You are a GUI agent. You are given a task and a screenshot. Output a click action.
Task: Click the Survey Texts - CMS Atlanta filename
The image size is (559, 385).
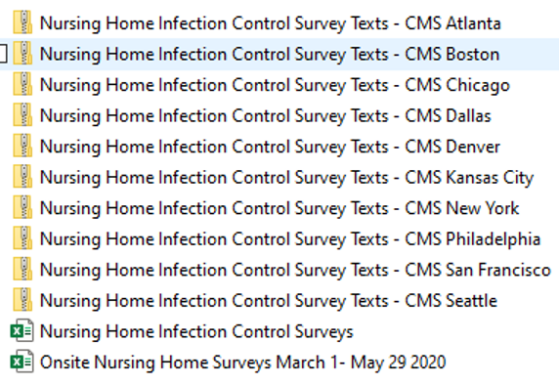[x=271, y=24]
